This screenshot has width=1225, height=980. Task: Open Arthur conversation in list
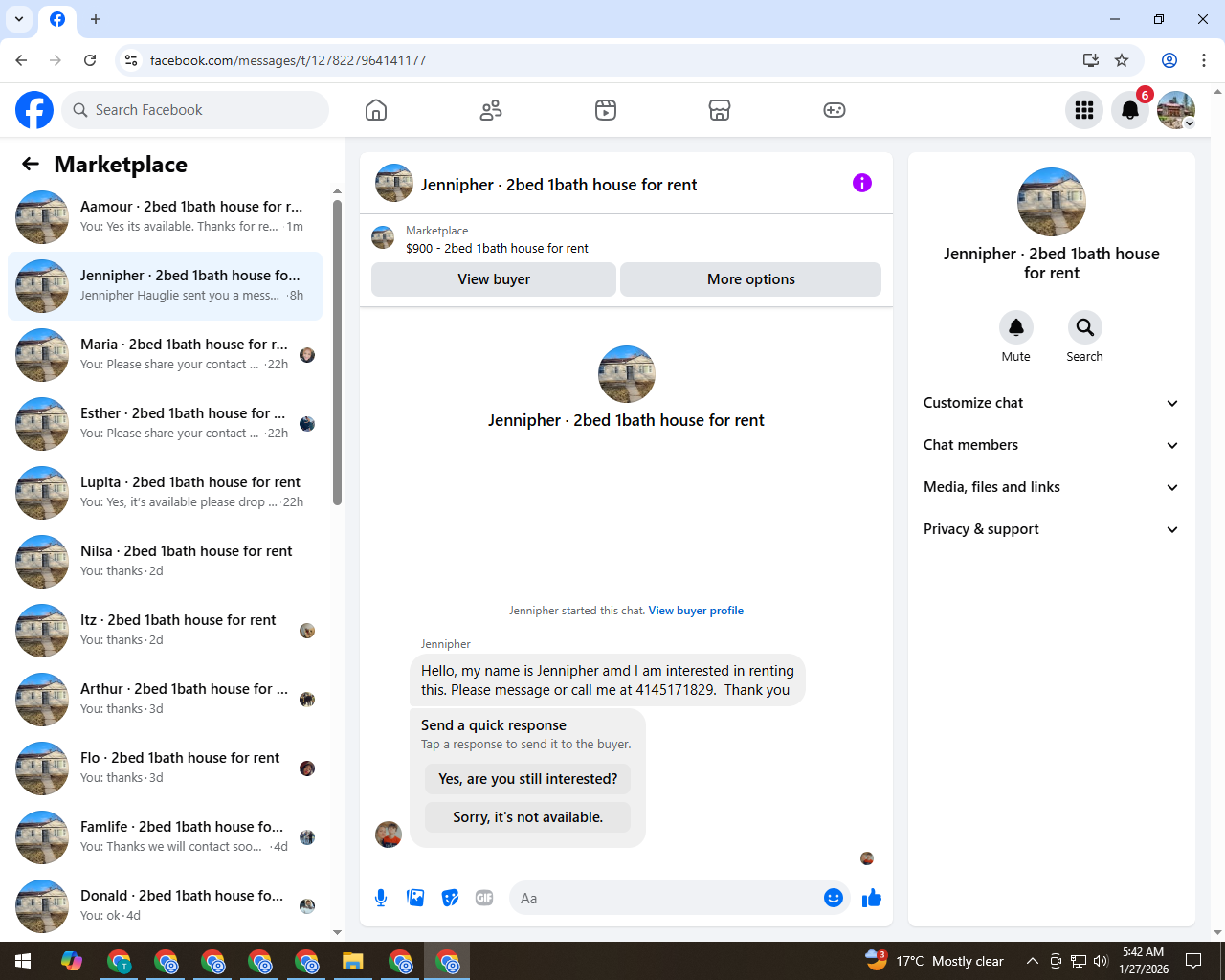pos(165,699)
